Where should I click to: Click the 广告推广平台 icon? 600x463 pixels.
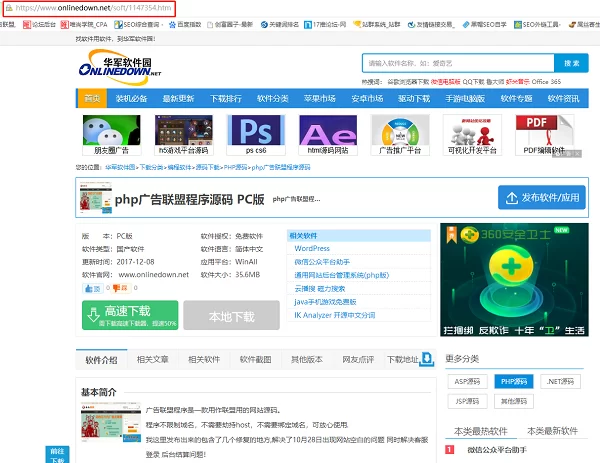(398, 130)
